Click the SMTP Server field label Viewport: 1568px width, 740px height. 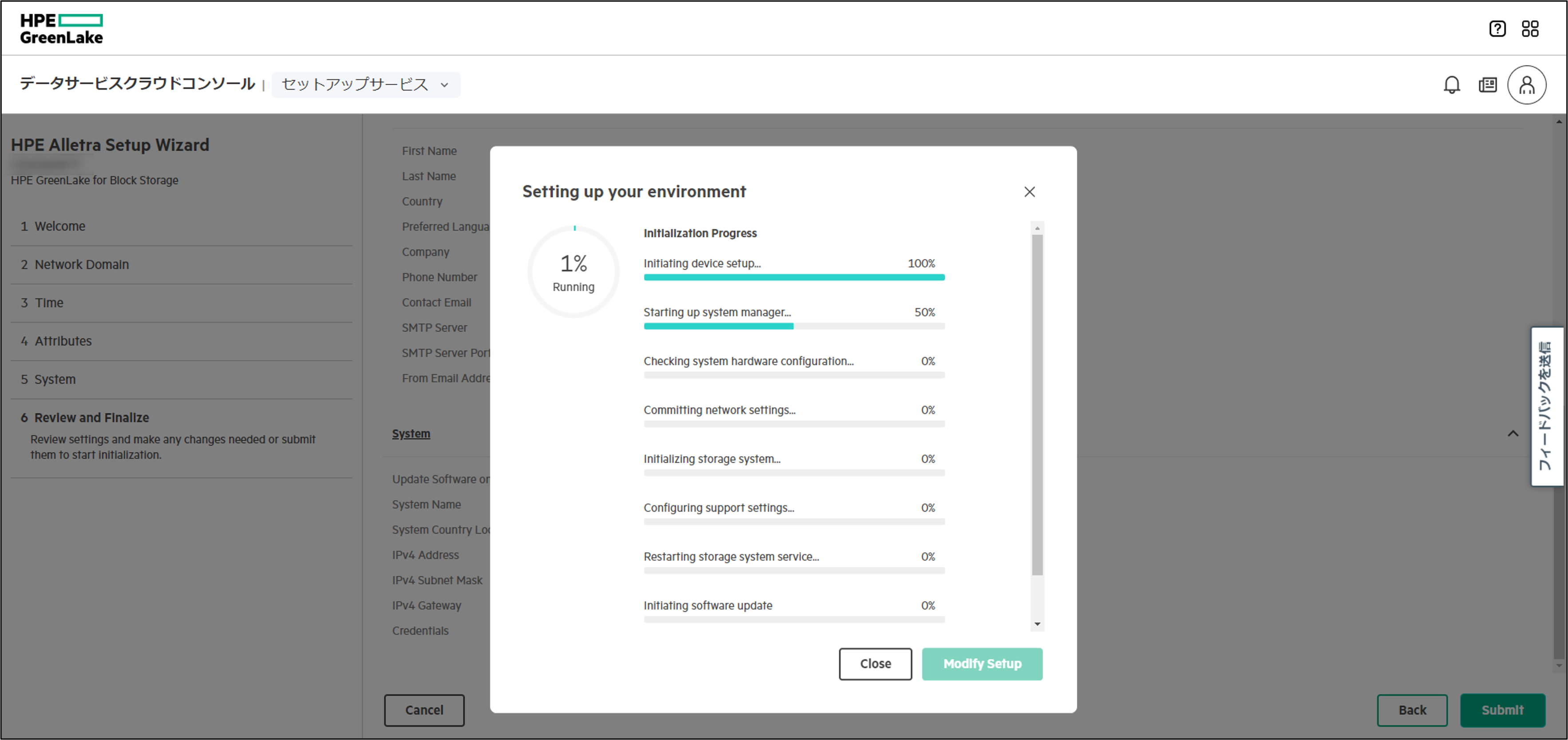pos(434,328)
